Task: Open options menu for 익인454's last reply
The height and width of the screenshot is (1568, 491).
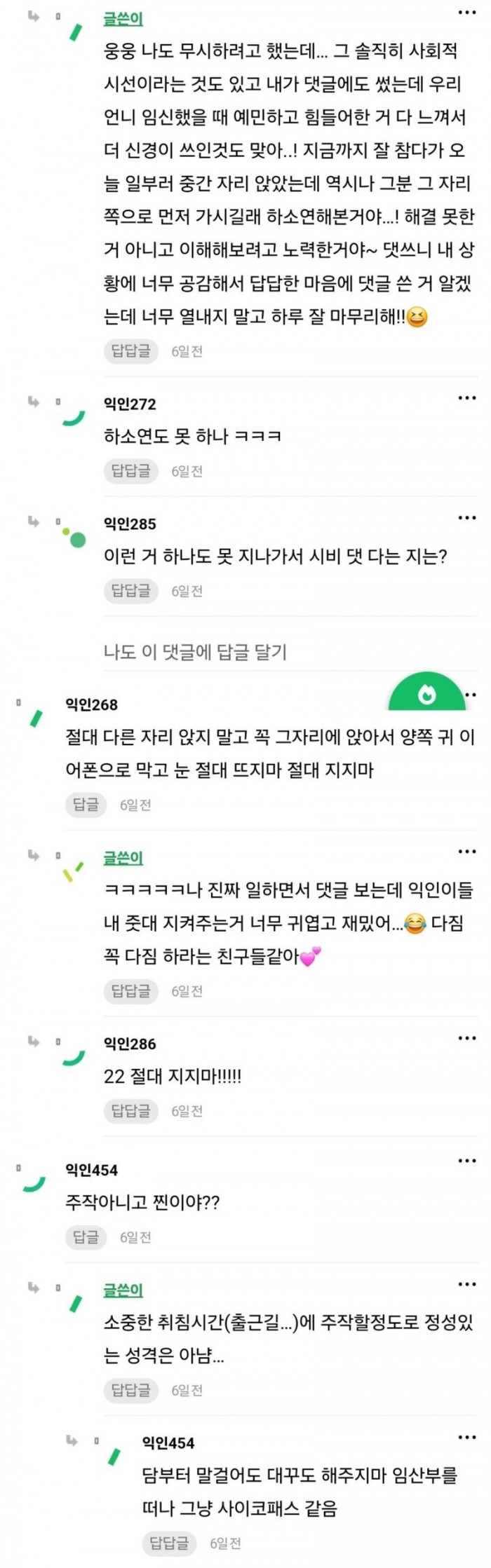Action: coord(466,1437)
